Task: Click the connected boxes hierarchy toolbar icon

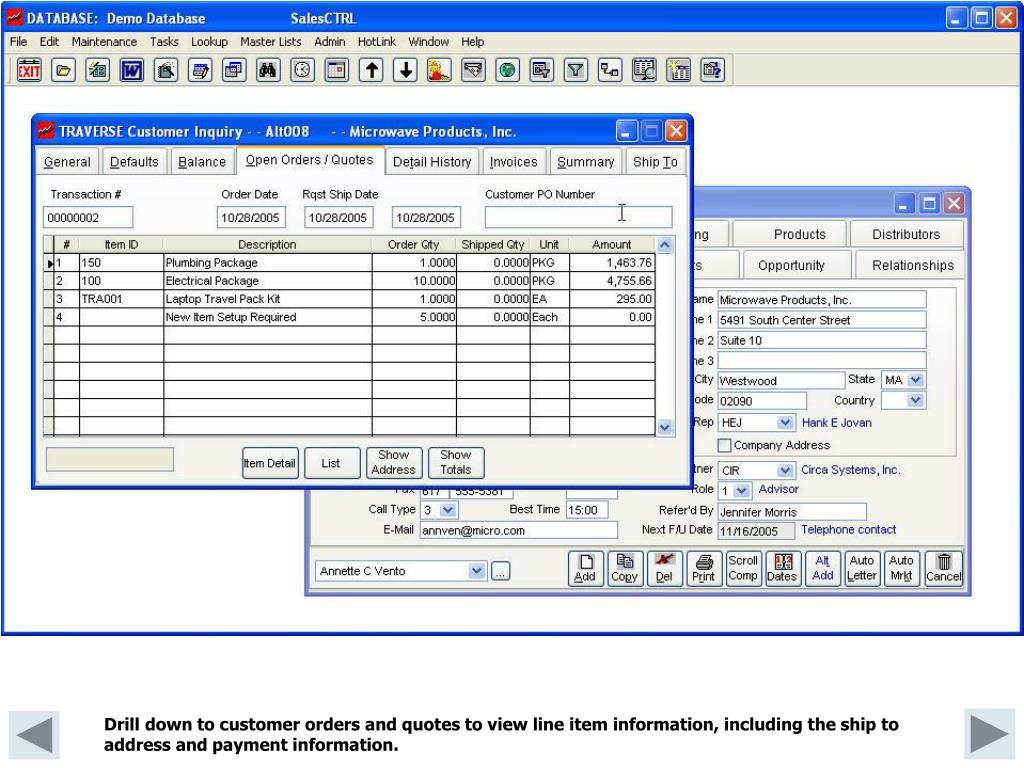Action: click(610, 70)
